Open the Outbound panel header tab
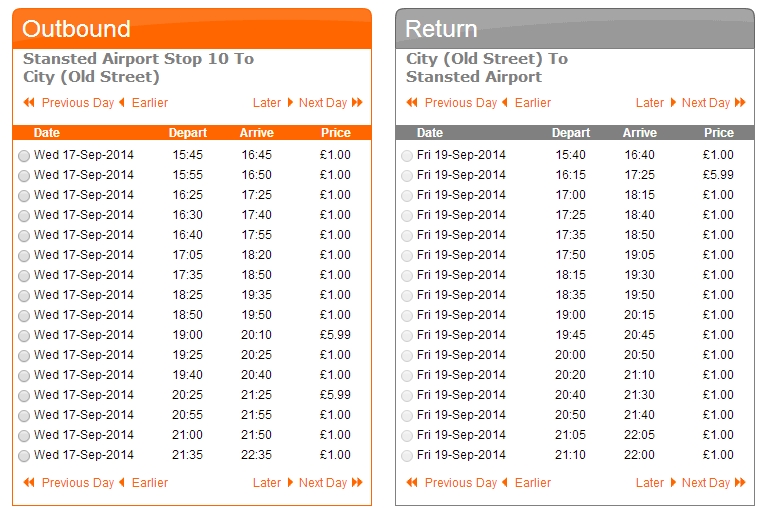Viewport: 765px width, 508px height. click(x=192, y=28)
